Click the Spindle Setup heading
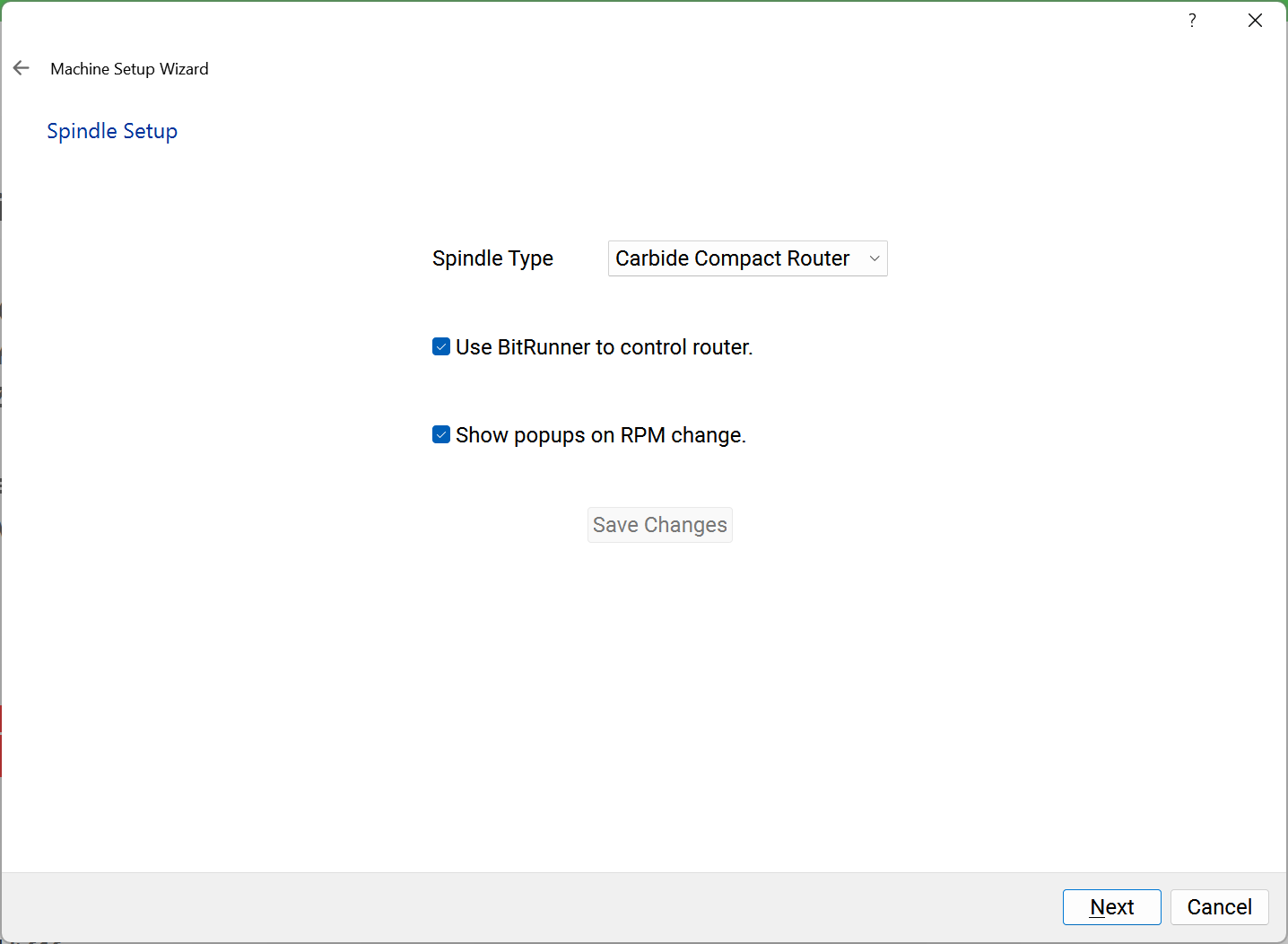This screenshot has height=944, width=1288. point(112,131)
